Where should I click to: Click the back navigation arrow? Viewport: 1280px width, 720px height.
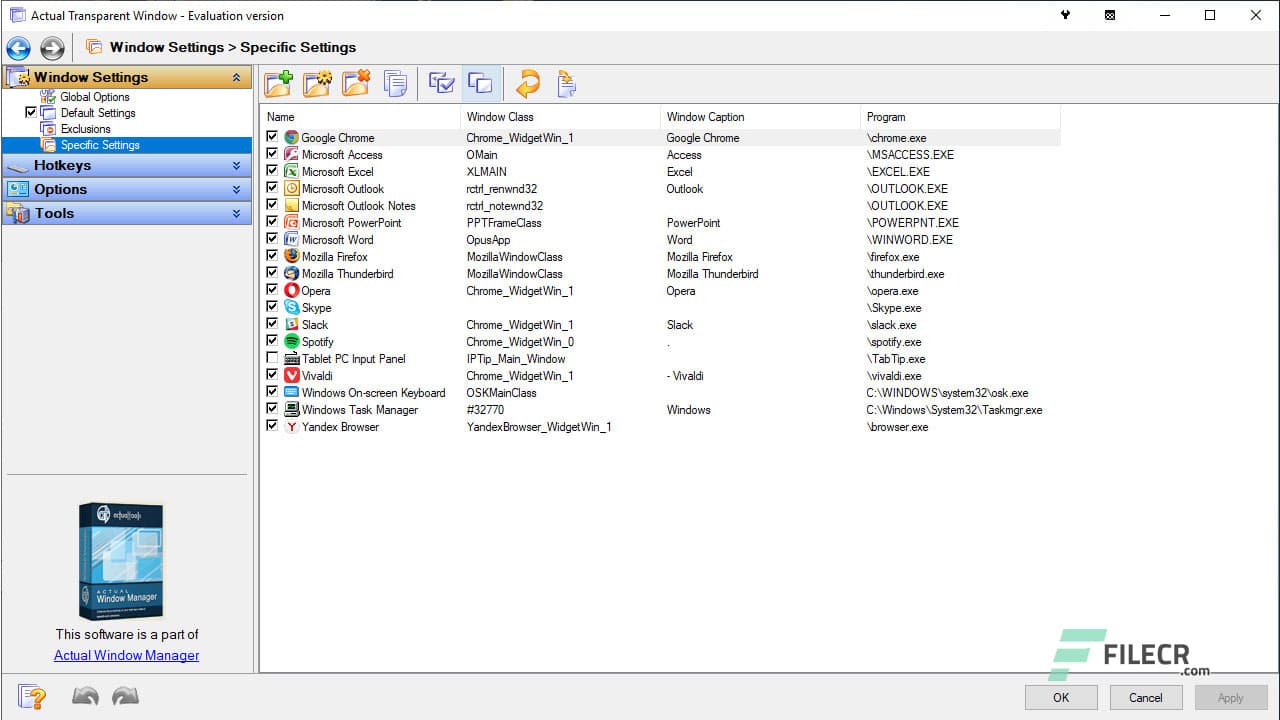(x=18, y=47)
